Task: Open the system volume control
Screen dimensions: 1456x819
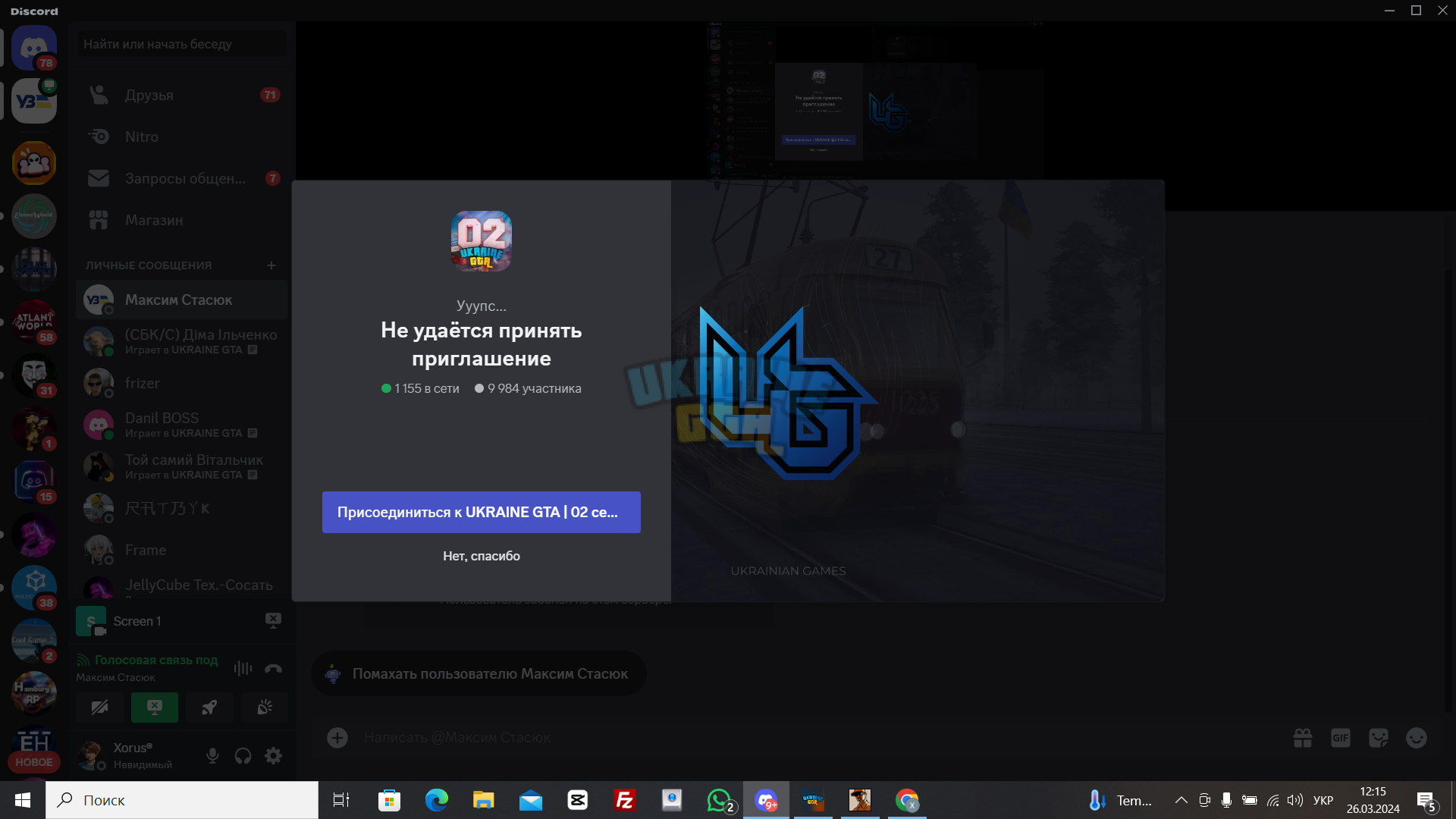Action: [x=1295, y=800]
